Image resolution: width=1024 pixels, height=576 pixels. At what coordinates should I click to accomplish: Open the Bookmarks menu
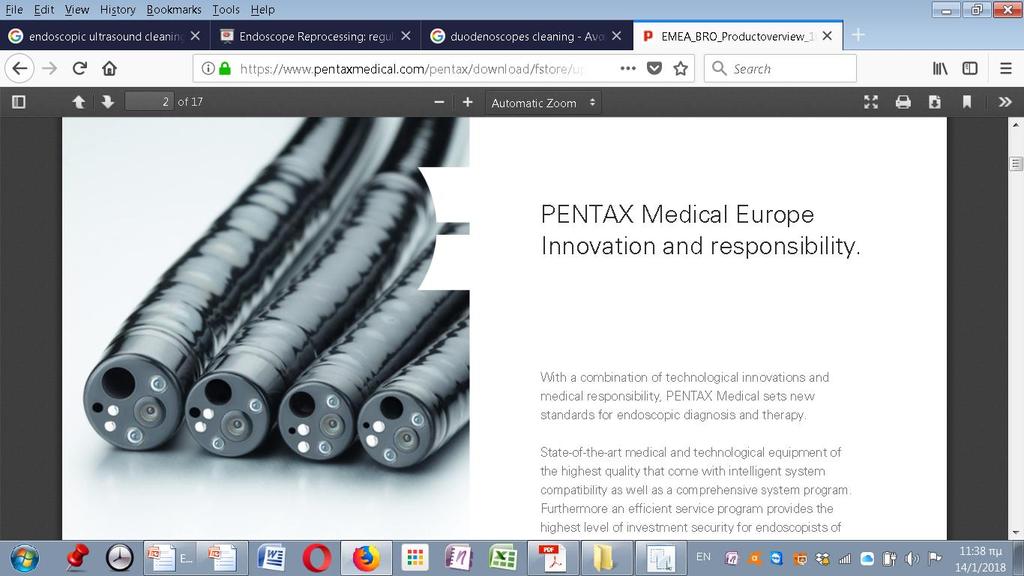[x=174, y=9]
